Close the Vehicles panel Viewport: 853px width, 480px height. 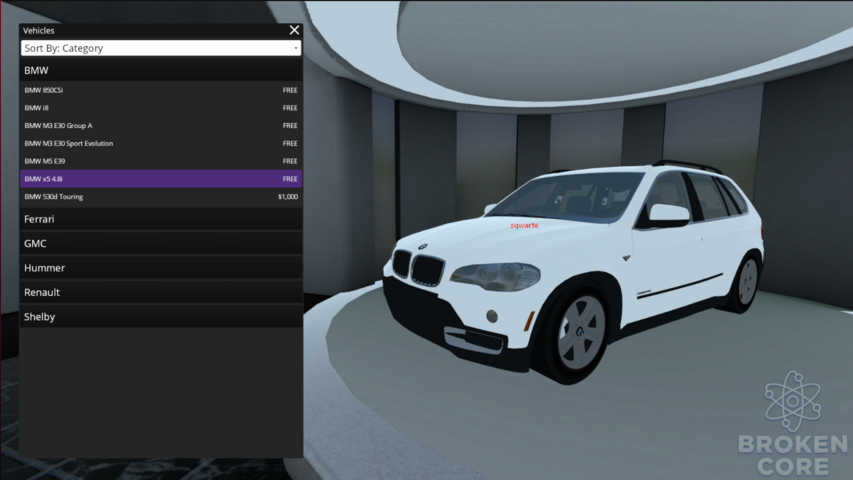[294, 30]
